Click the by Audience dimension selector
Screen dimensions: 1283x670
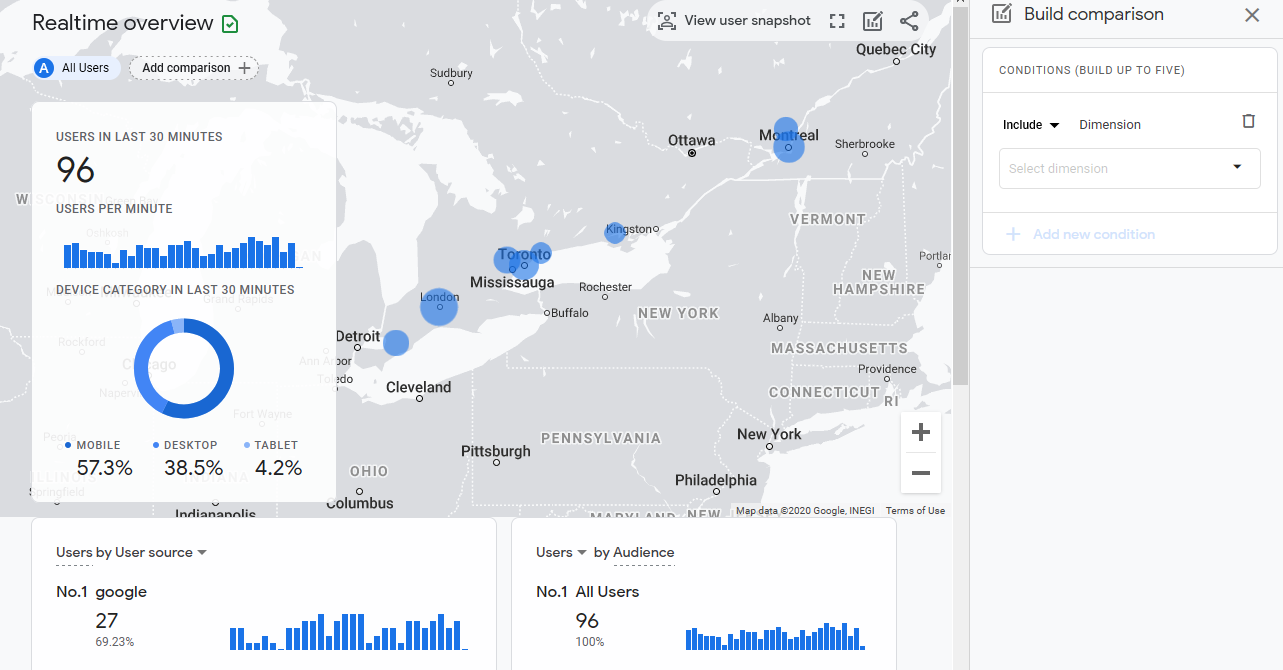(x=634, y=553)
